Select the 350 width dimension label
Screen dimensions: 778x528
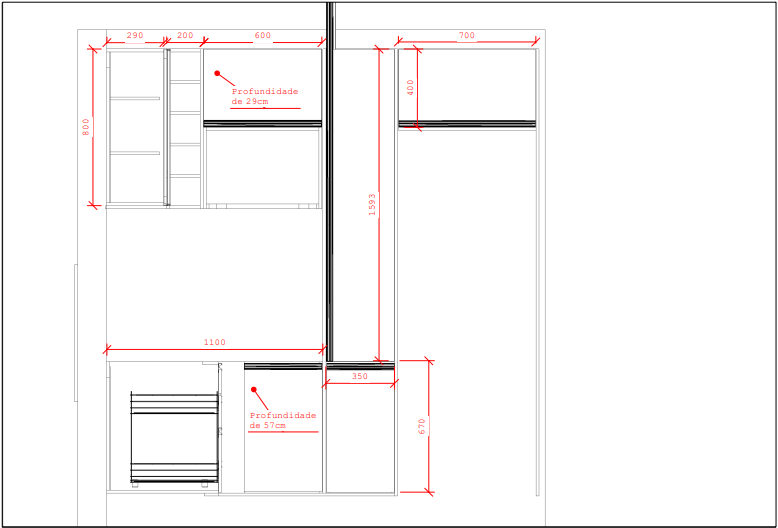[360, 376]
